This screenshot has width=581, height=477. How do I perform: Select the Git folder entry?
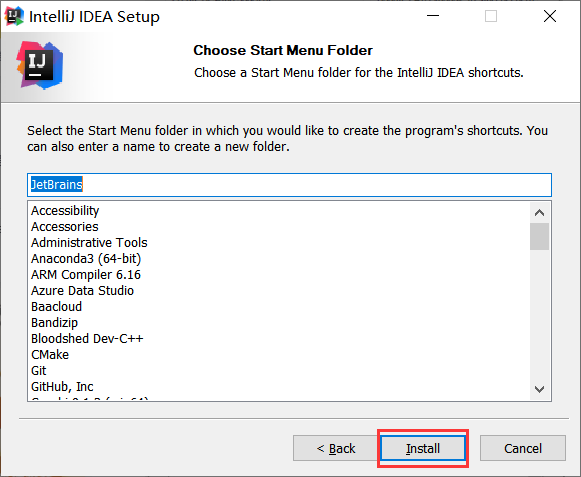point(39,371)
